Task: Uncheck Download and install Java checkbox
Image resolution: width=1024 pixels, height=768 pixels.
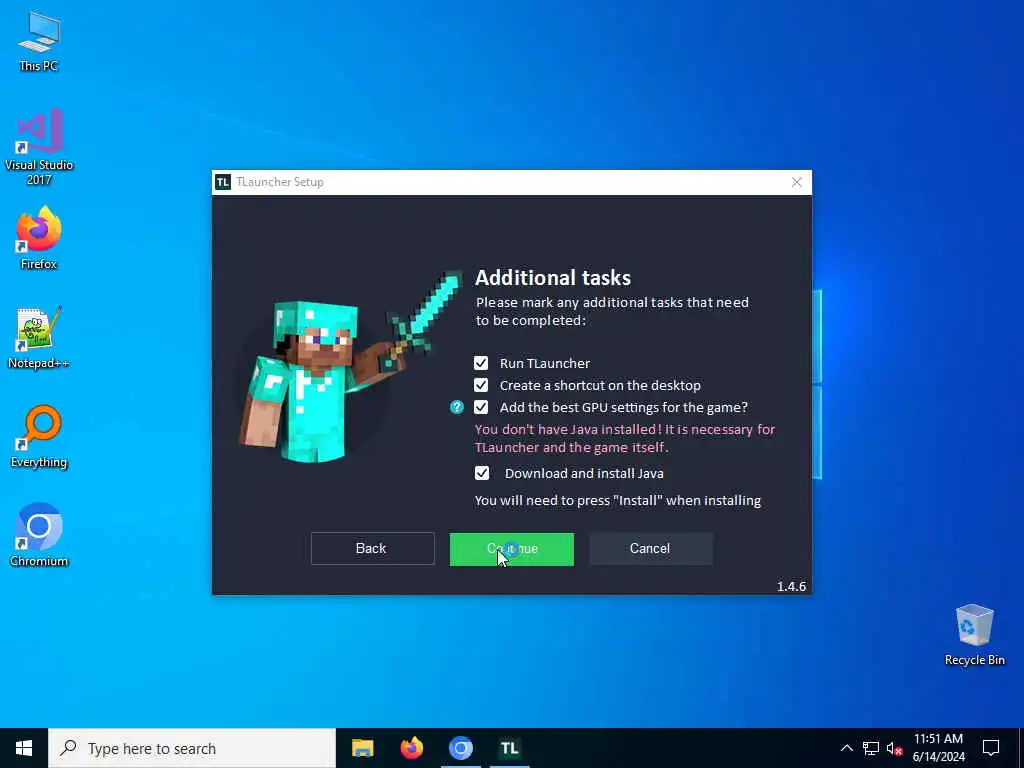Action: [481, 473]
